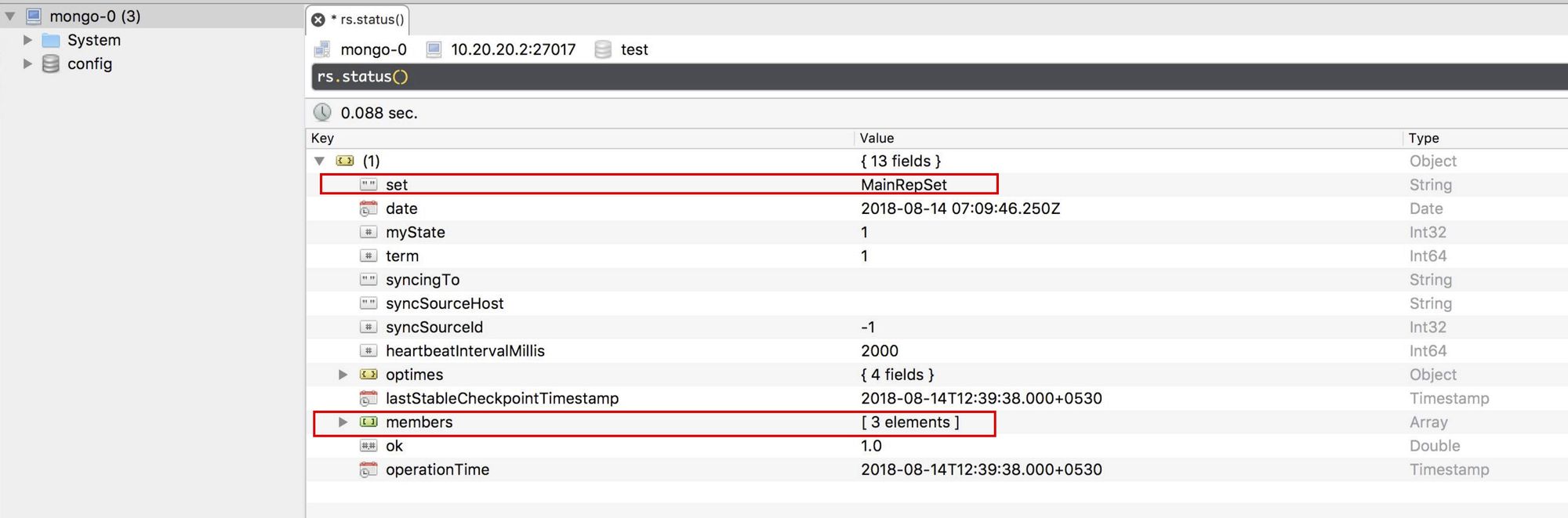Image resolution: width=1568 pixels, height=518 pixels.
Task: Expand the optimes object row
Action: [x=343, y=375]
